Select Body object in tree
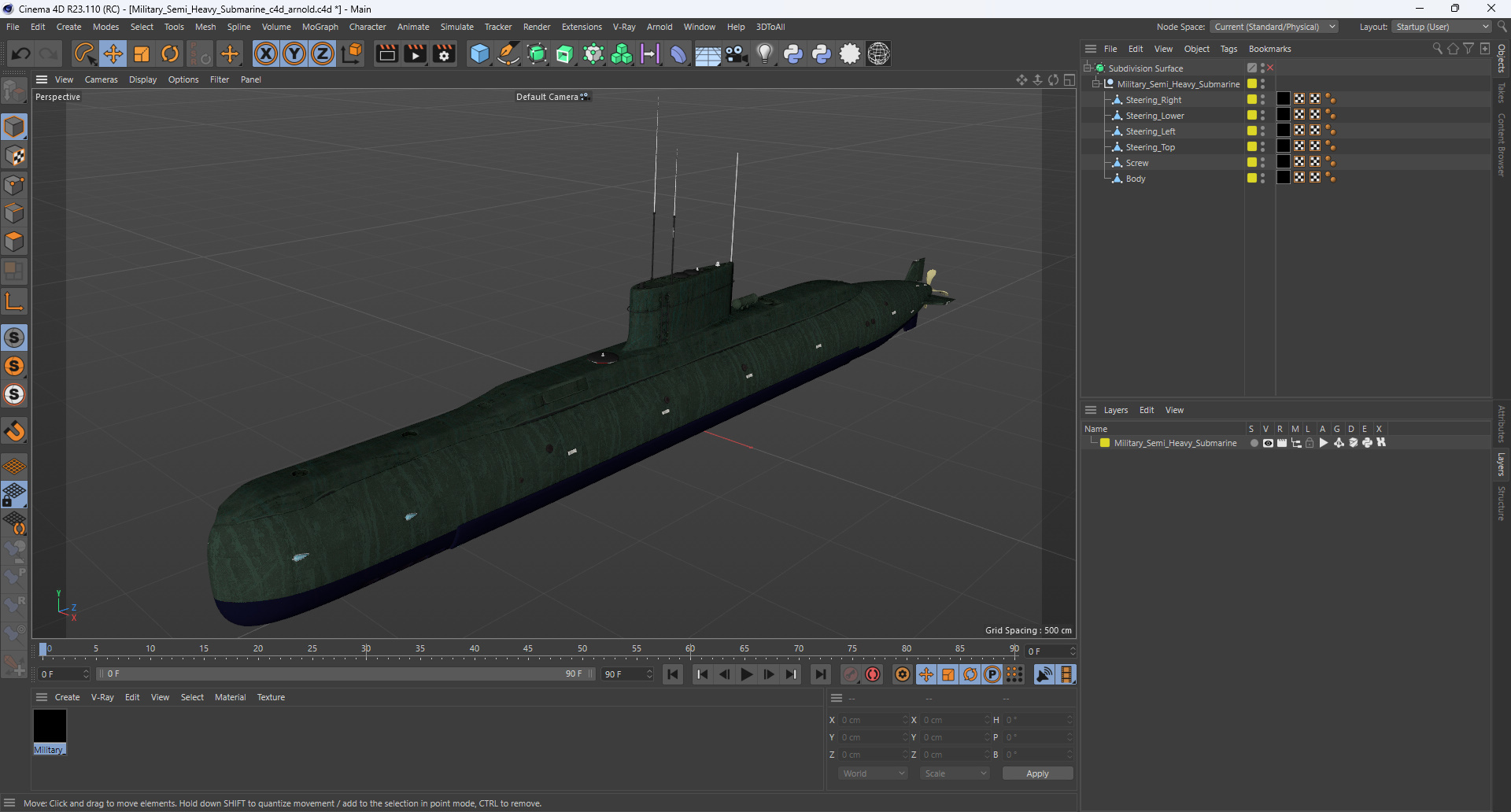Viewport: 1511px width, 812px height. click(1136, 179)
